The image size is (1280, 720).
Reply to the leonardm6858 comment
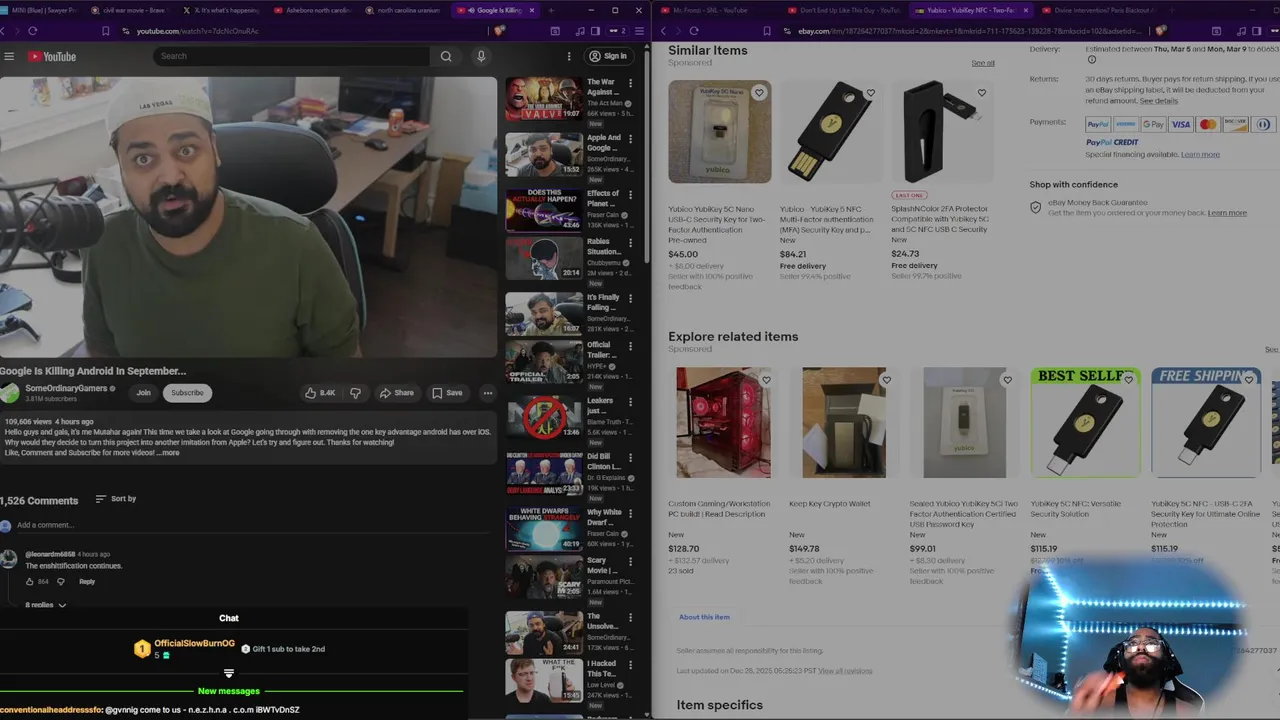87,581
